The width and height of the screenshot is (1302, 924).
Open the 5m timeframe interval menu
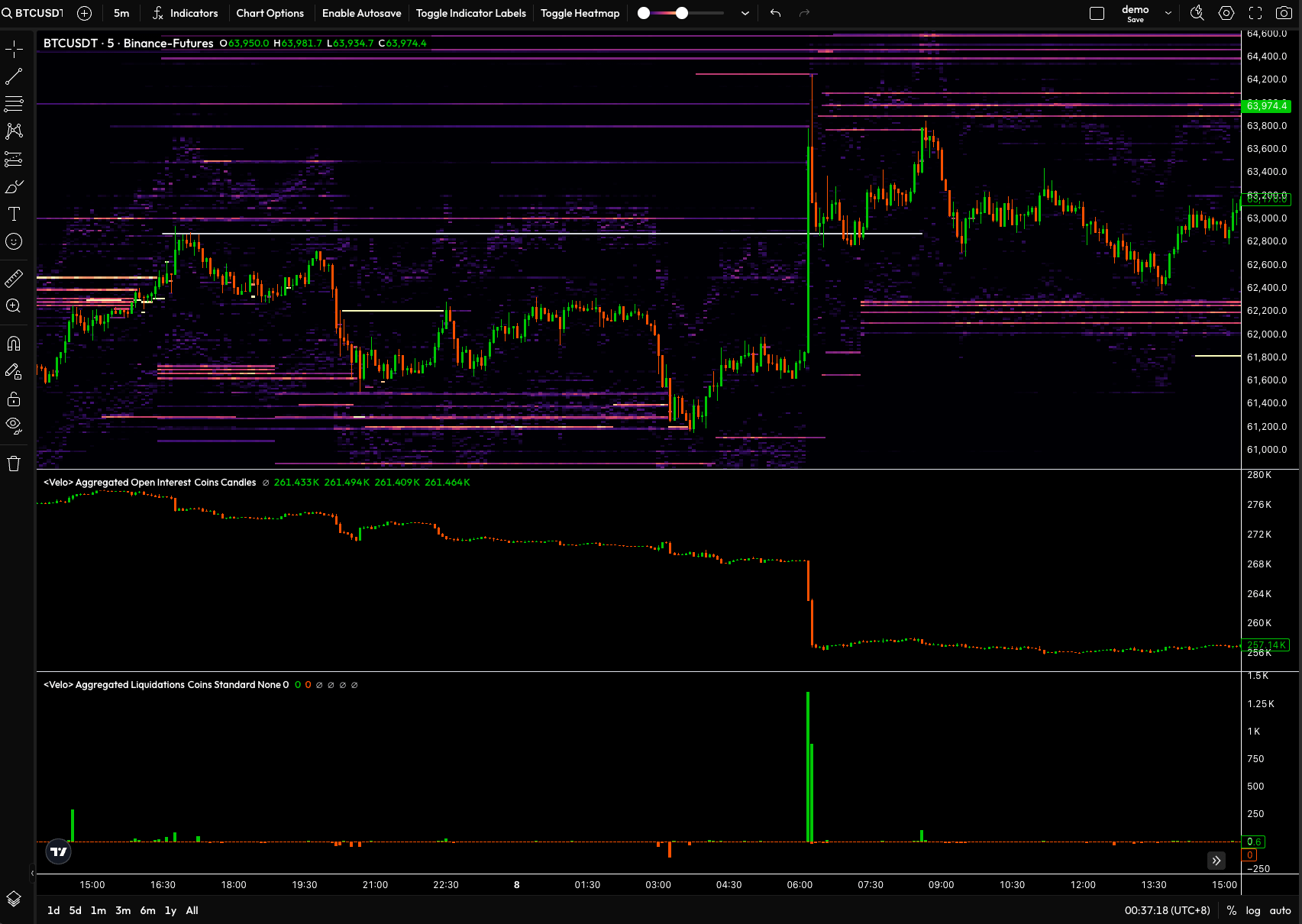click(x=121, y=13)
